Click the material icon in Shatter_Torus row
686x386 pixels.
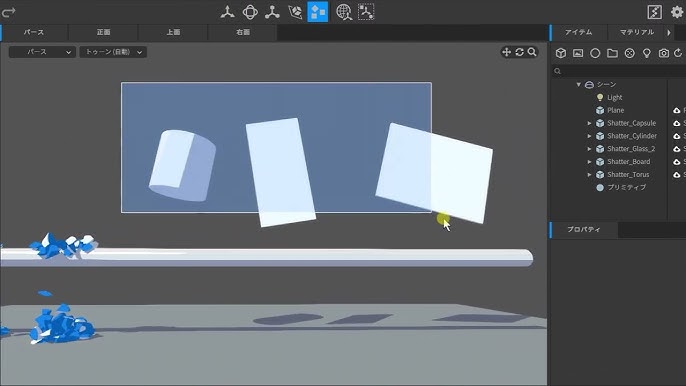pyautogui.click(x=677, y=175)
